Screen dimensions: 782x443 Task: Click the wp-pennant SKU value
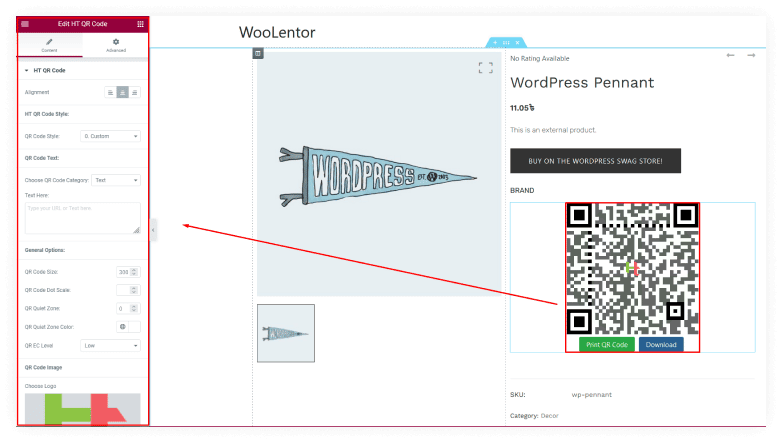[591, 395]
